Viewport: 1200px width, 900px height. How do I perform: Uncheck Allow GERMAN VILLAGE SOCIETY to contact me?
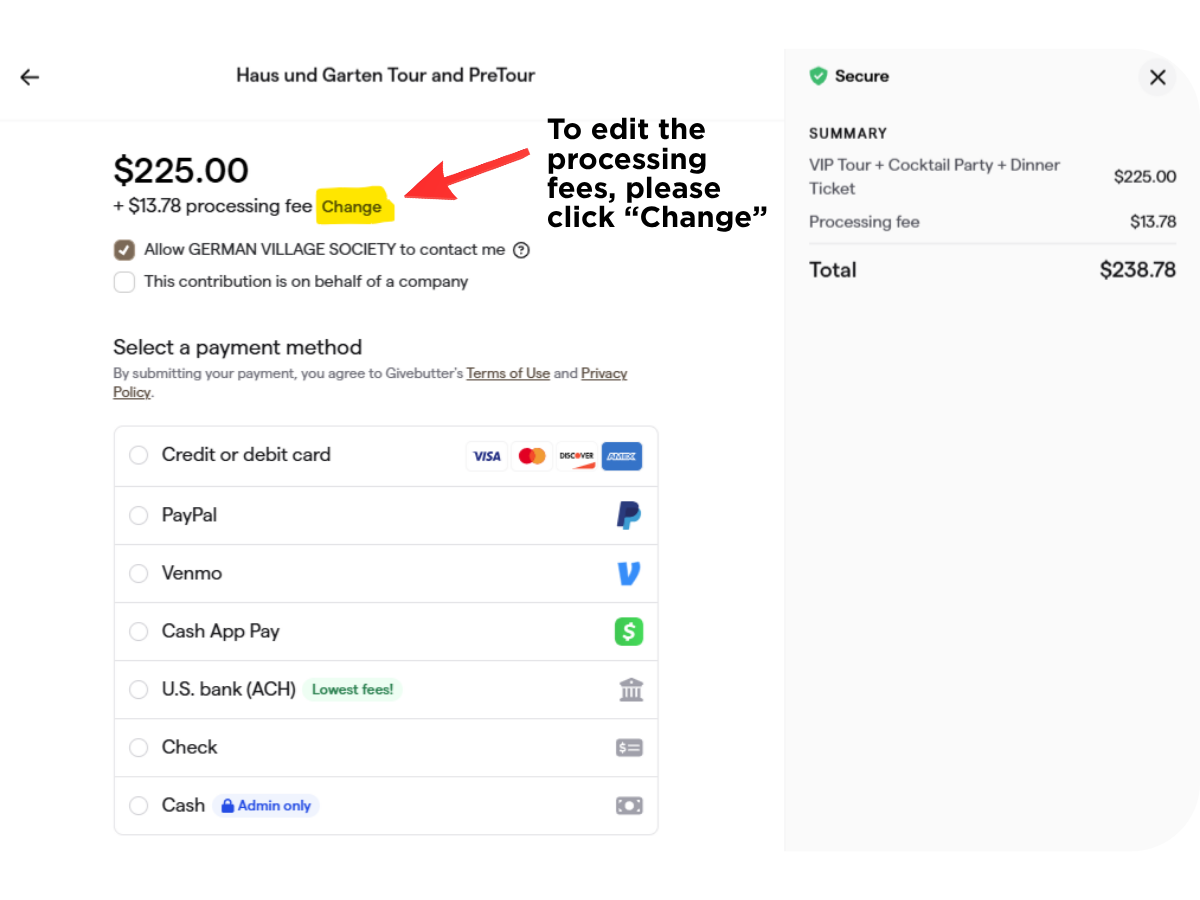coord(124,250)
